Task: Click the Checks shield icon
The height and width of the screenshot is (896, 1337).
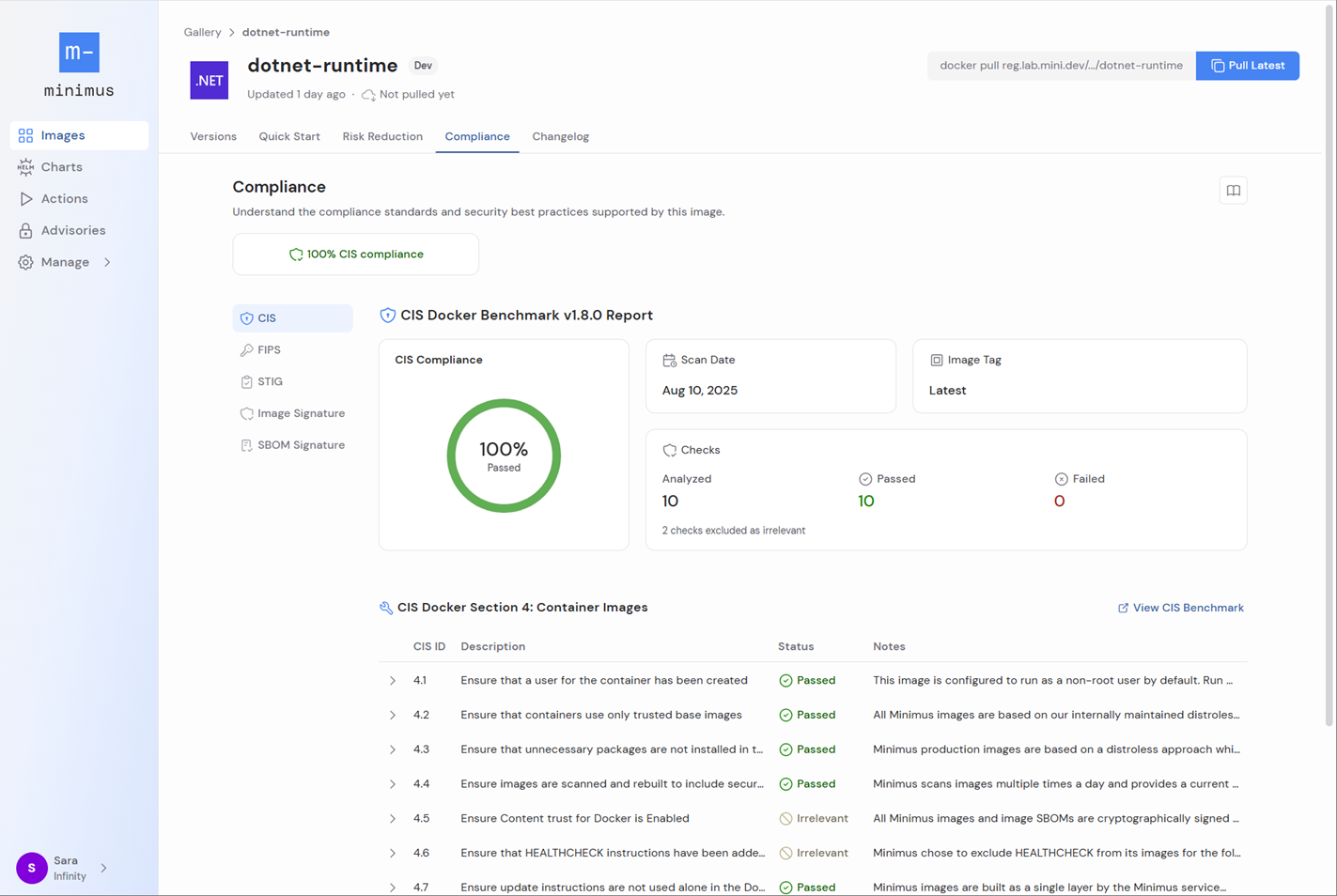Action: click(x=669, y=450)
